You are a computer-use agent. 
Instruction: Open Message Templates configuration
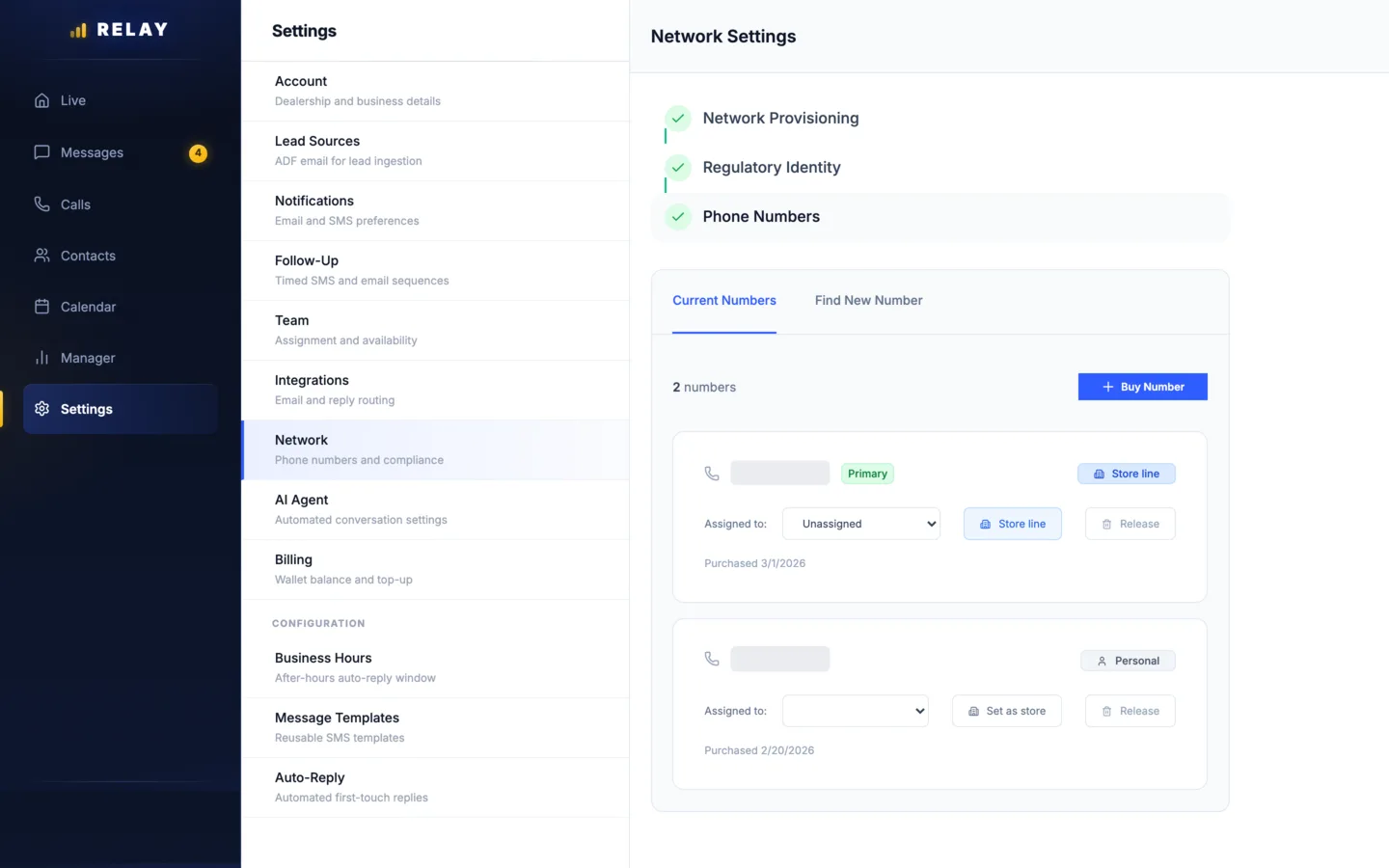(x=435, y=727)
